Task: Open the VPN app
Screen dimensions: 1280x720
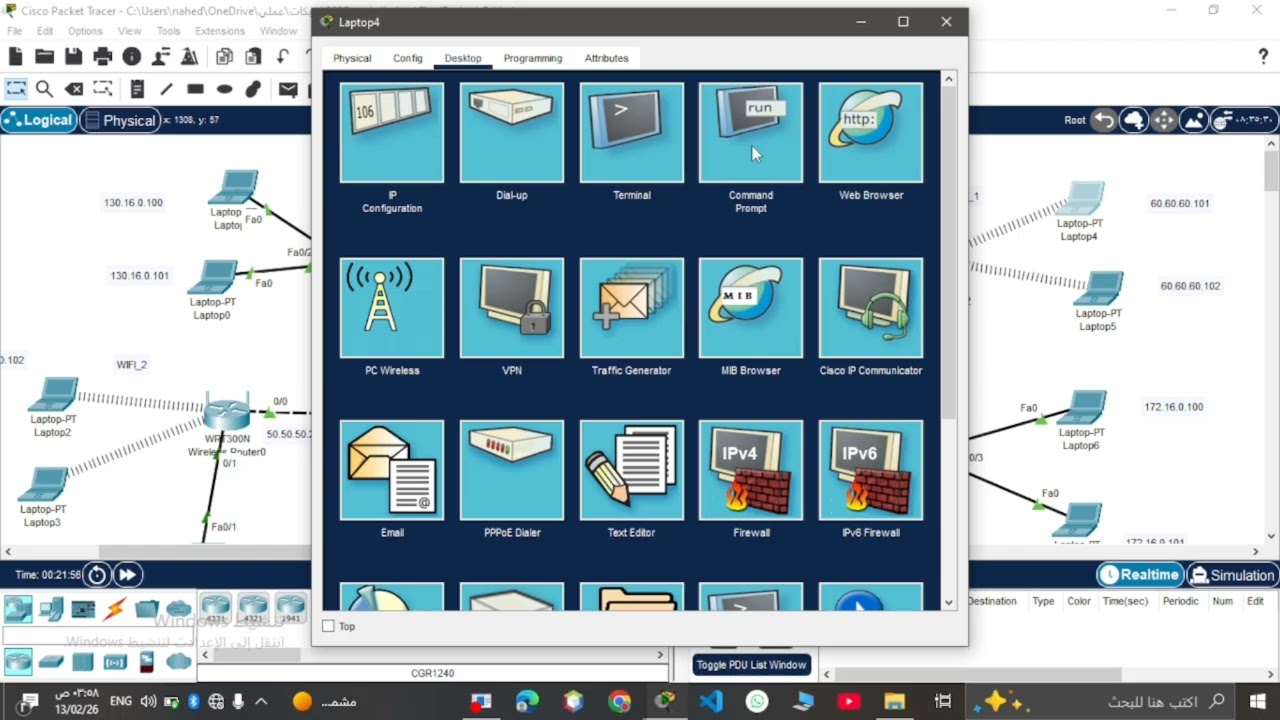Action: pyautogui.click(x=512, y=308)
